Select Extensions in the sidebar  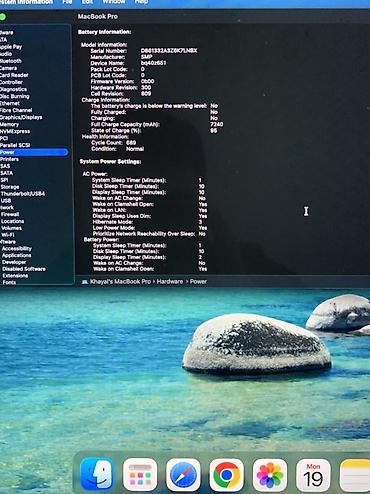15,276
